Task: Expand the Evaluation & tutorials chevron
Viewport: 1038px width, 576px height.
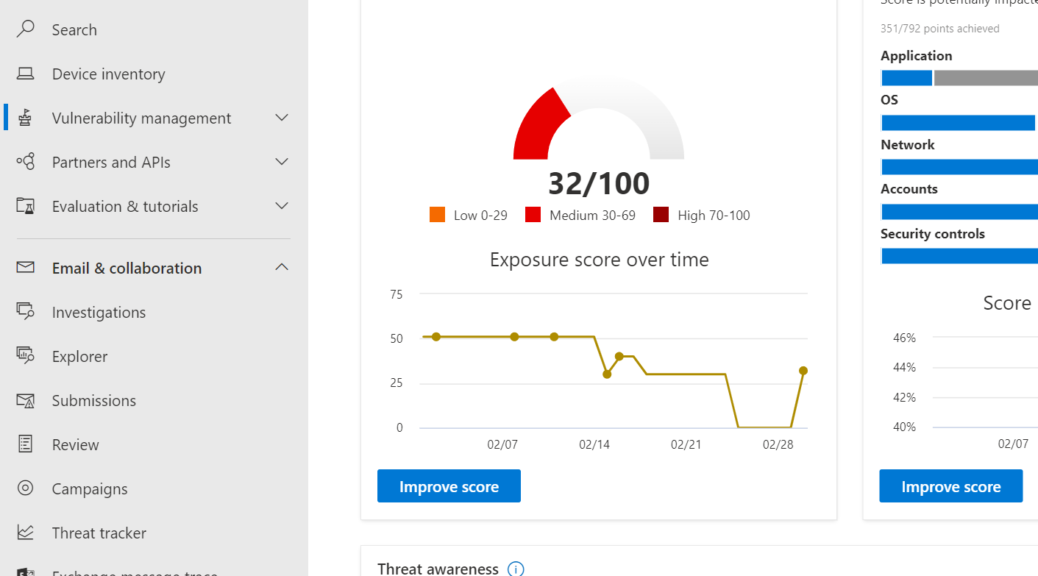Action: coord(281,206)
